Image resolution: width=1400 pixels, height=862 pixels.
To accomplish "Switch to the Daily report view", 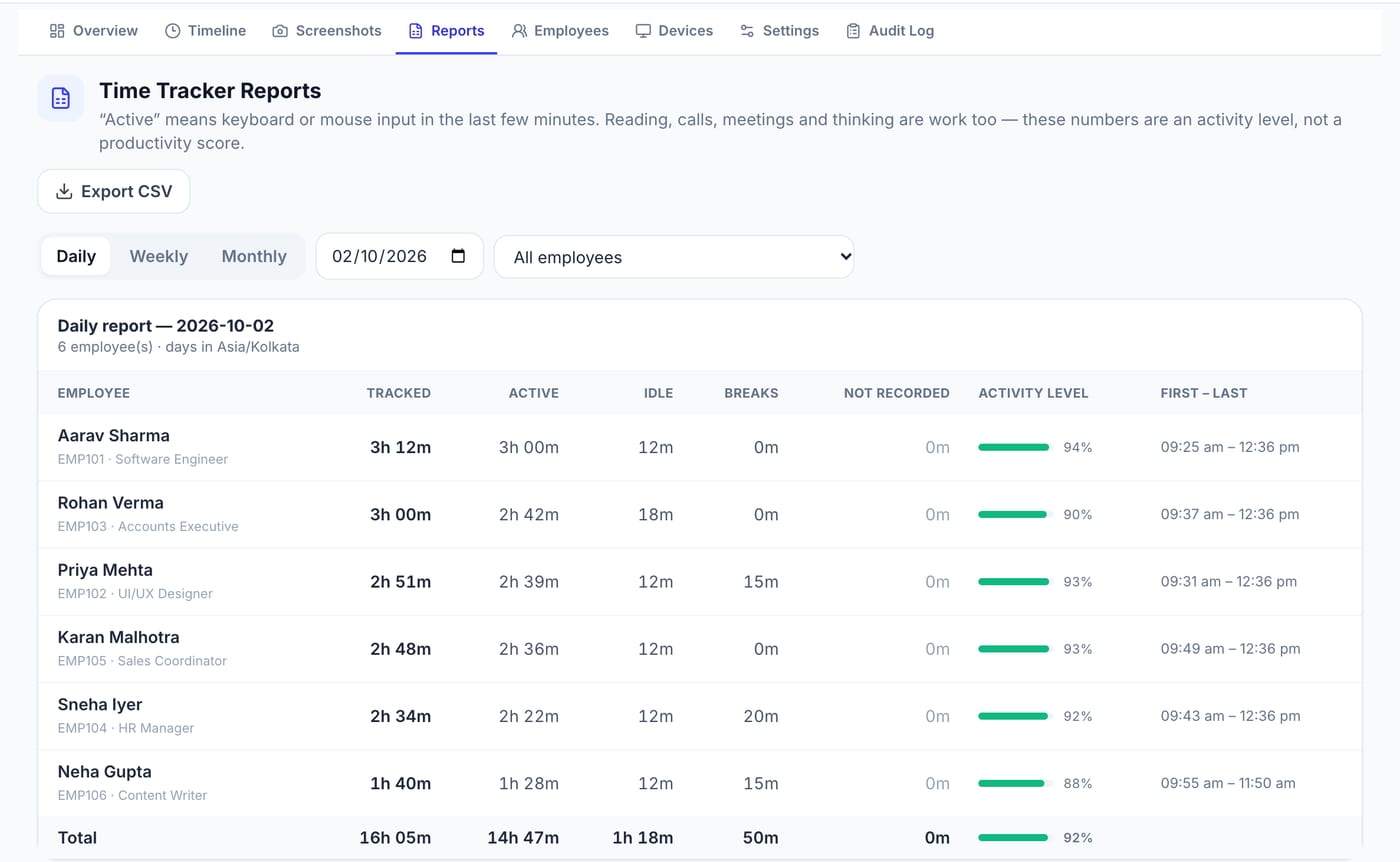I will pyautogui.click(x=76, y=256).
